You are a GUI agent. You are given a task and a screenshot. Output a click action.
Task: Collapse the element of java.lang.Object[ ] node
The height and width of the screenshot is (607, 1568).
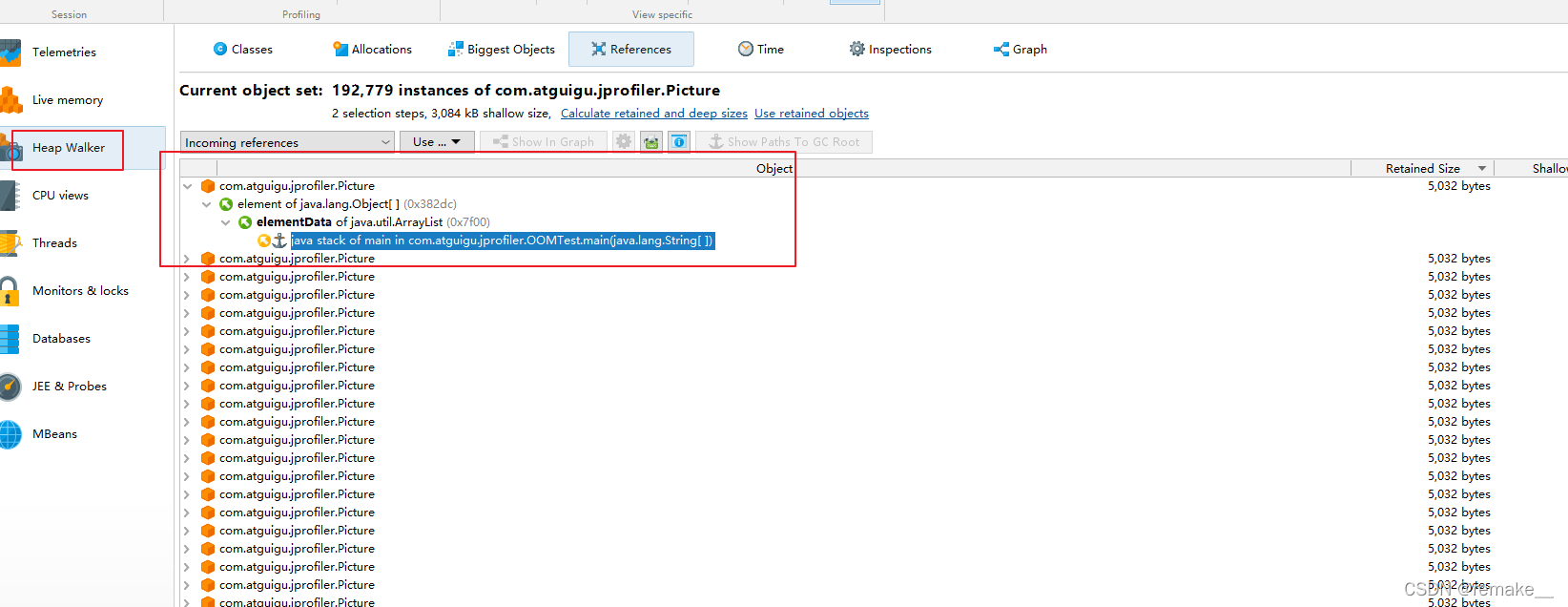pyautogui.click(x=206, y=204)
